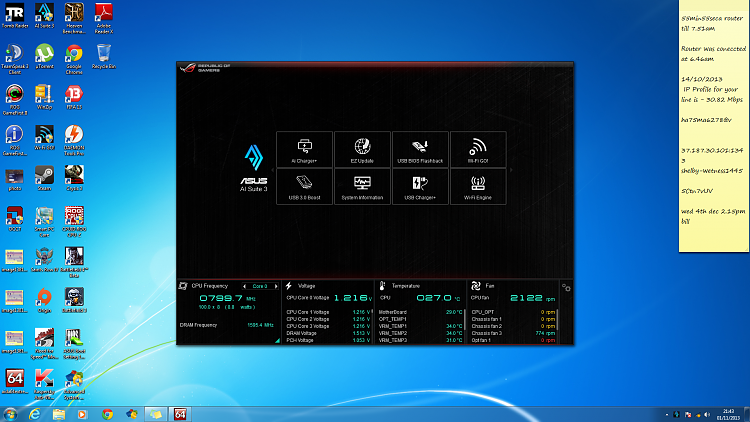The height and width of the screenshot is (422, 750).
Task: Open the System Information tile
Action: [362, 186]
